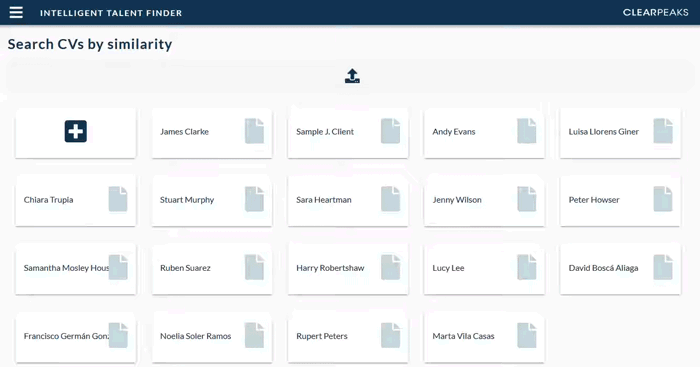This screenshot has height=367, width=700.
Task: Select the Jenny Wilson name
Action: click(457, 200)
